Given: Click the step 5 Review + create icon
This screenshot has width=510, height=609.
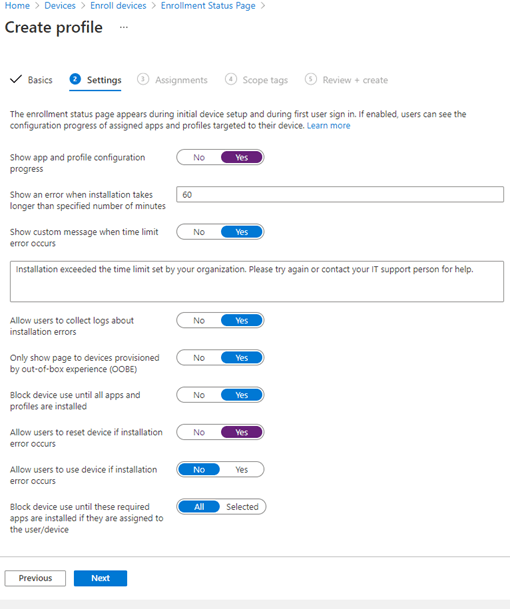Looking at the screenshot, I should click(311, 79).
